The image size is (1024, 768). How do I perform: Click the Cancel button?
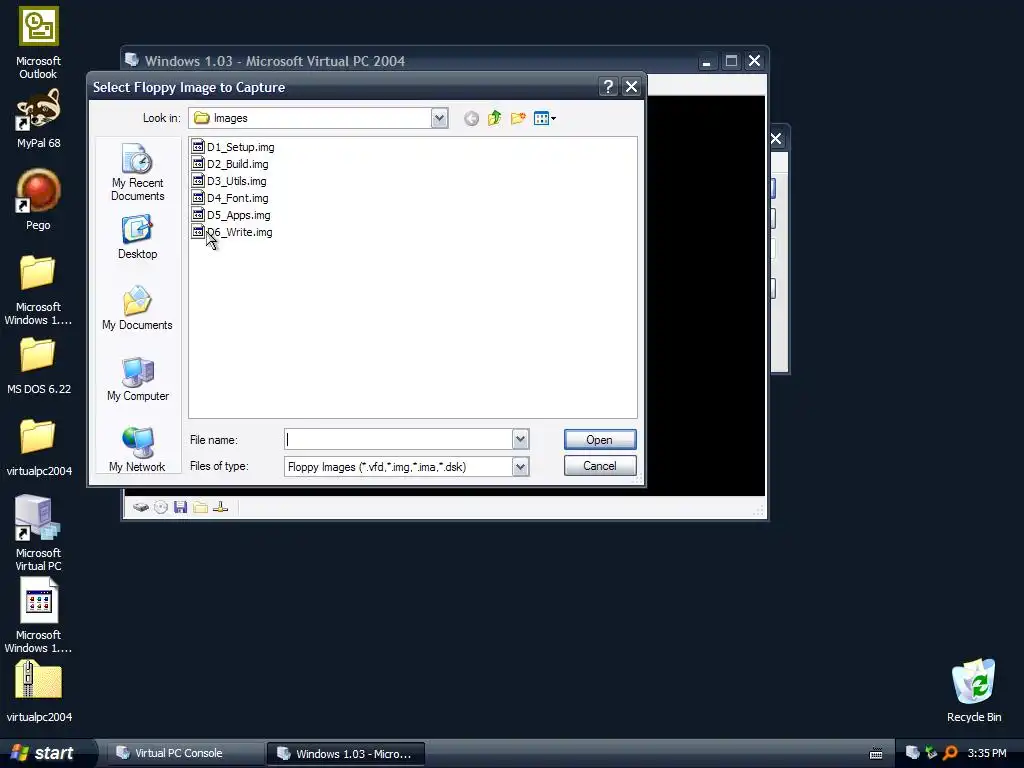pyautogui.click(x=600, y=466)
